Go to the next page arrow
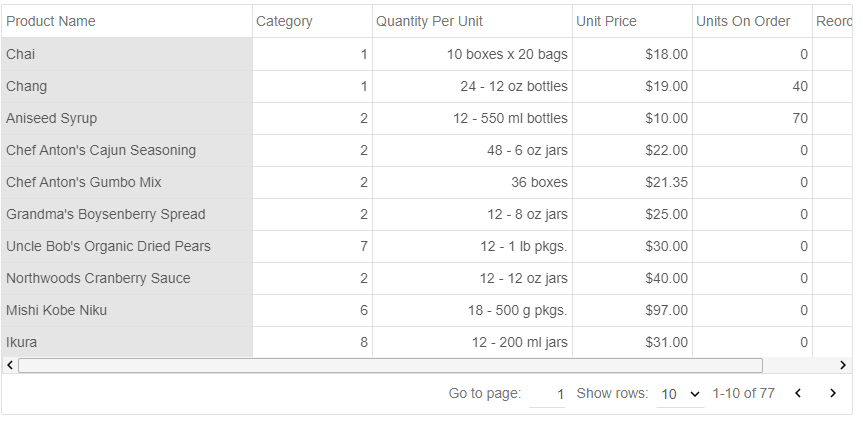 832,394
